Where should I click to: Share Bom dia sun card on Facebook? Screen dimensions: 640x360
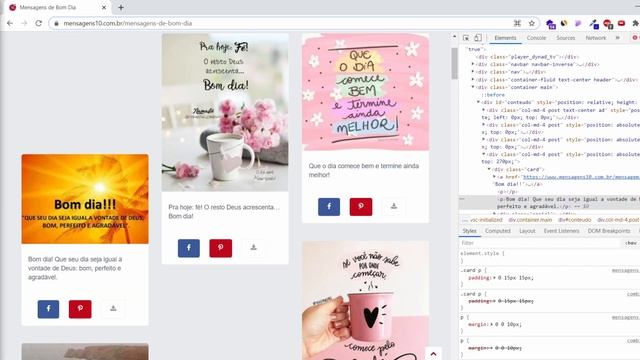[48, 309]
